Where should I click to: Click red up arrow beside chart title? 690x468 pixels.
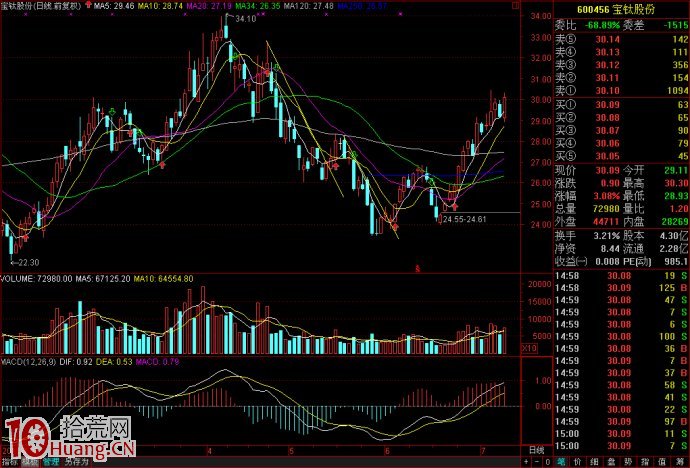point(88,5)
